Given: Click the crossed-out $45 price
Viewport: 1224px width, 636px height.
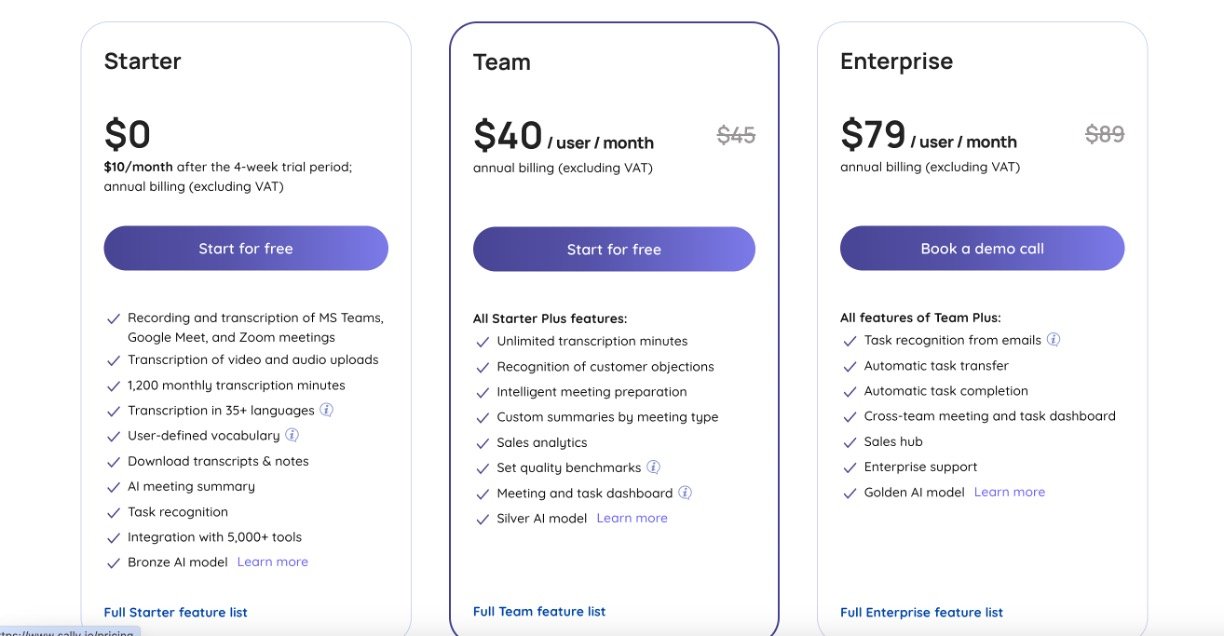Looking at the screenshot, I should 736,135.
